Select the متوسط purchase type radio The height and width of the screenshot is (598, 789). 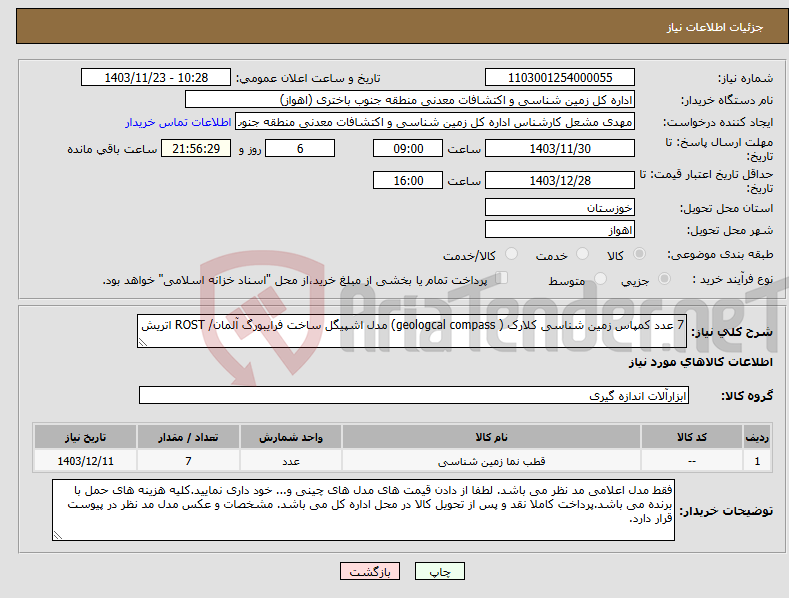[x=600, y=279]
